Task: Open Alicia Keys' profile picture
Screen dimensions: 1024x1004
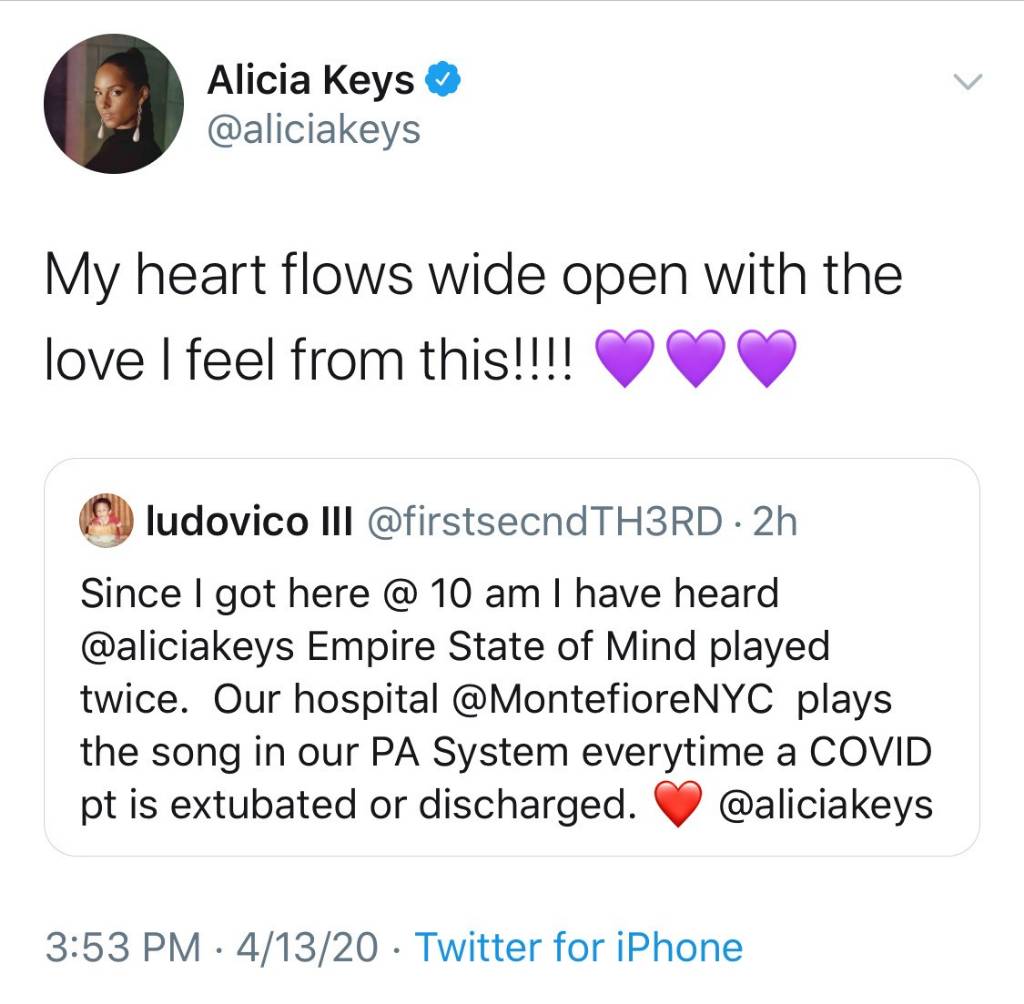Action: tap(114, 103)
